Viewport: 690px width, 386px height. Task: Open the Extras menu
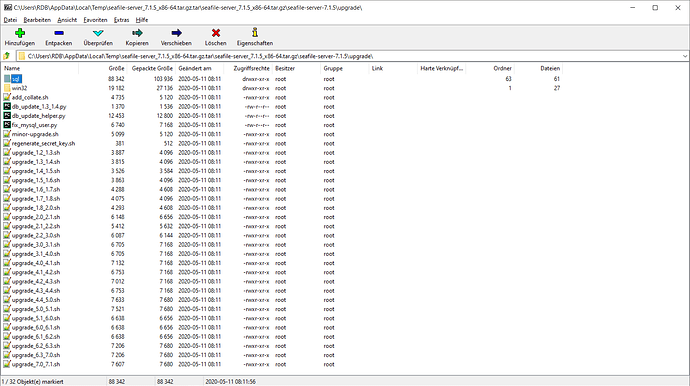tap(121, 20)
